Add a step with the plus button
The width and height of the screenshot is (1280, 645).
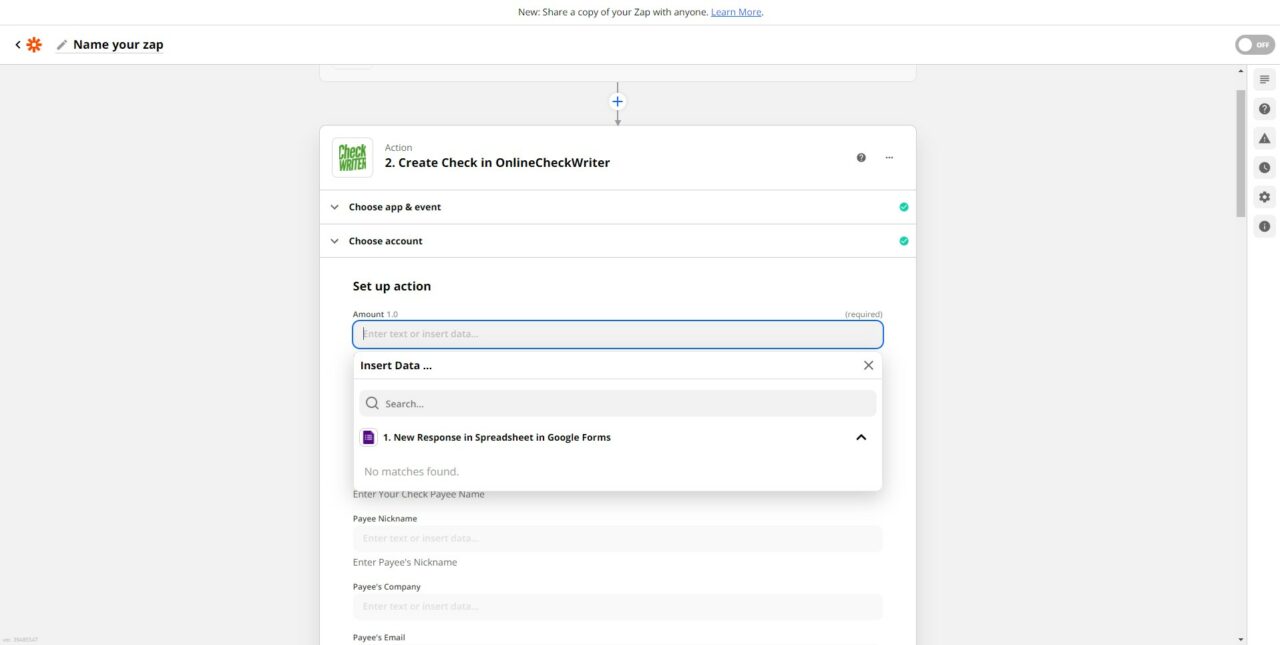click(x=617, y=101)
